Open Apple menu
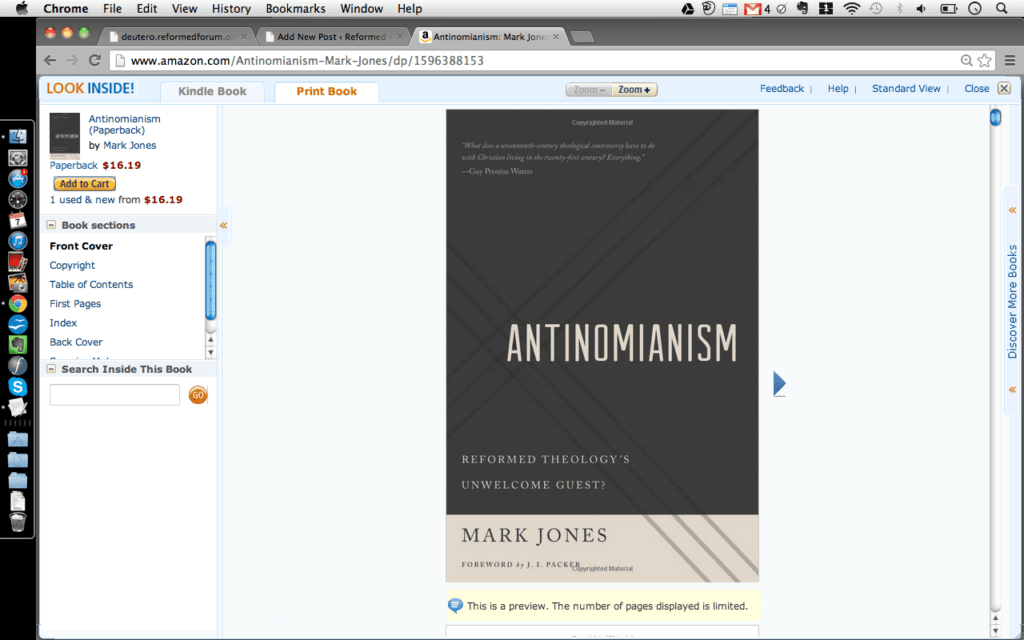The width and height of the screenshot is (1024, 640). point(22,8)
